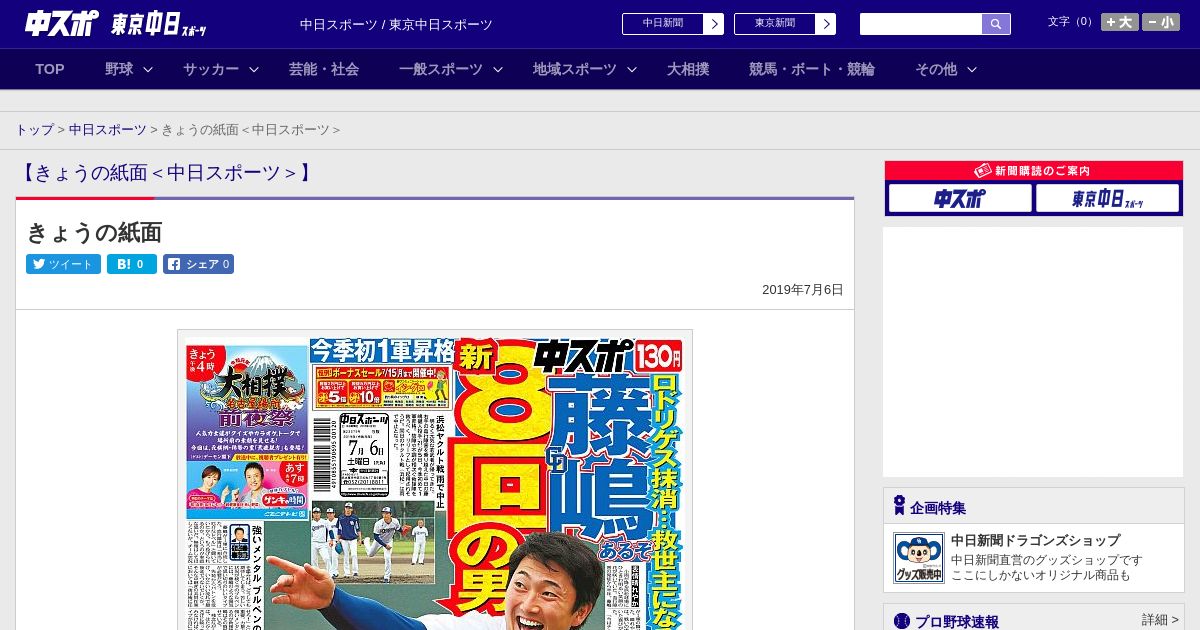Click プロ野球速報 baseball icon
Viewport: 1200px width, 630px height.
pos(902,621)
